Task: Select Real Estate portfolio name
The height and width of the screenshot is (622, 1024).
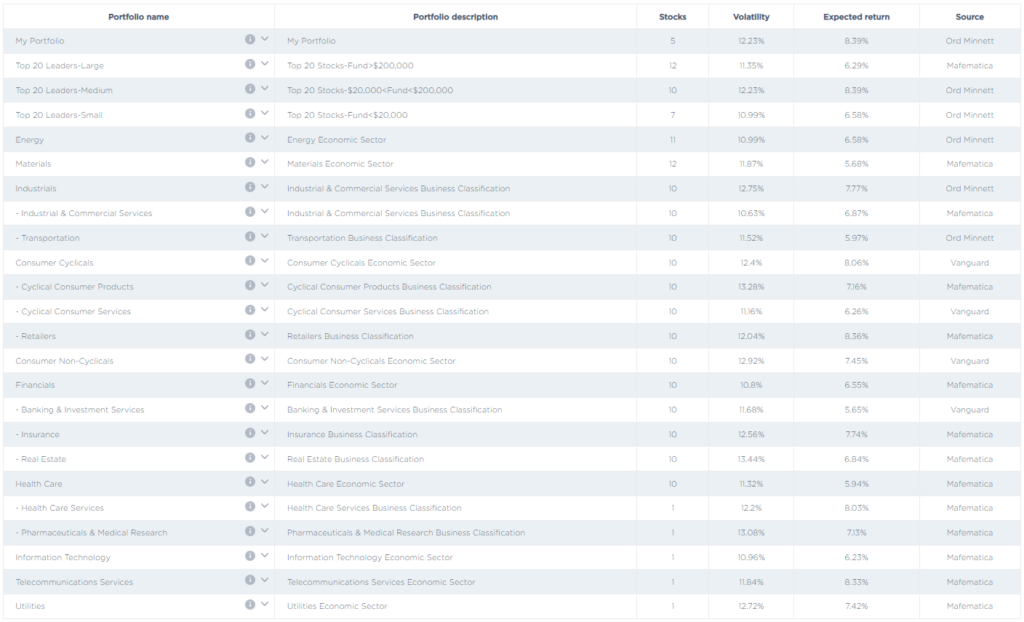Action: tap(40, 459)
